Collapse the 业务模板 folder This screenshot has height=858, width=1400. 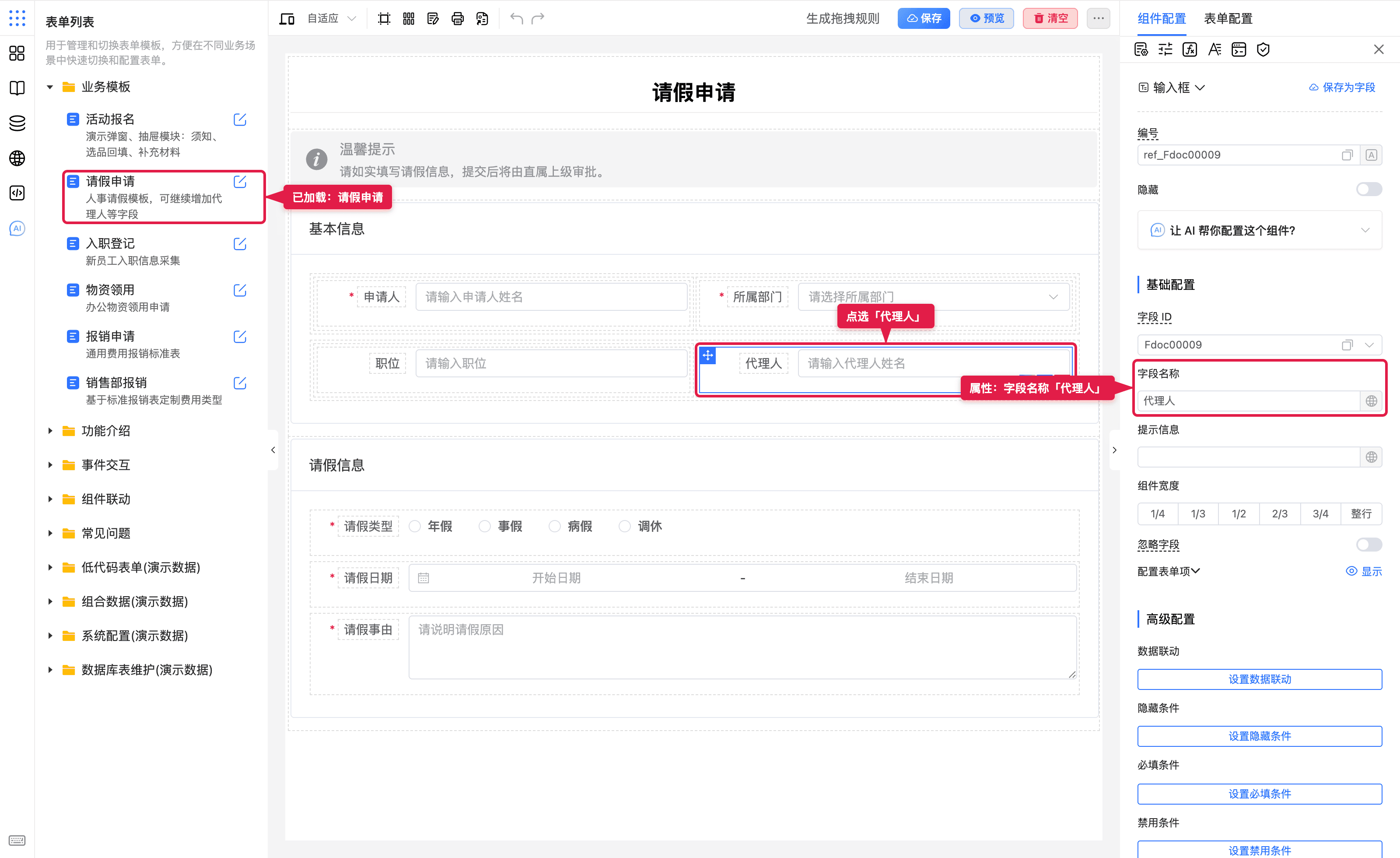50,87
